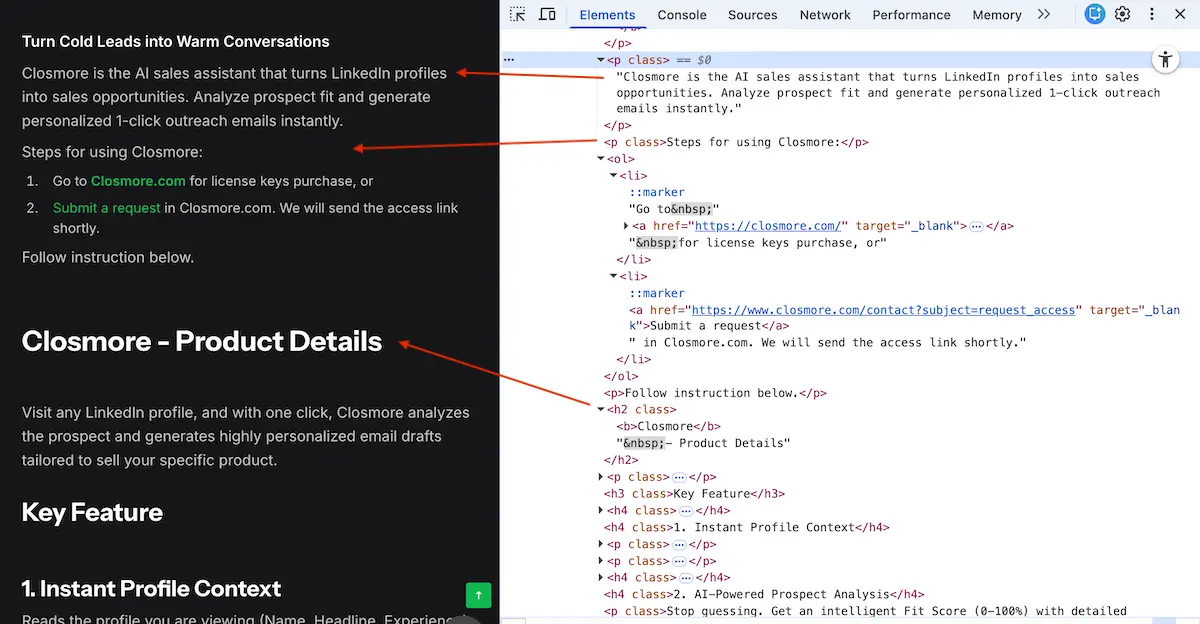Collapse the ol element node

(x=601, y=159)
